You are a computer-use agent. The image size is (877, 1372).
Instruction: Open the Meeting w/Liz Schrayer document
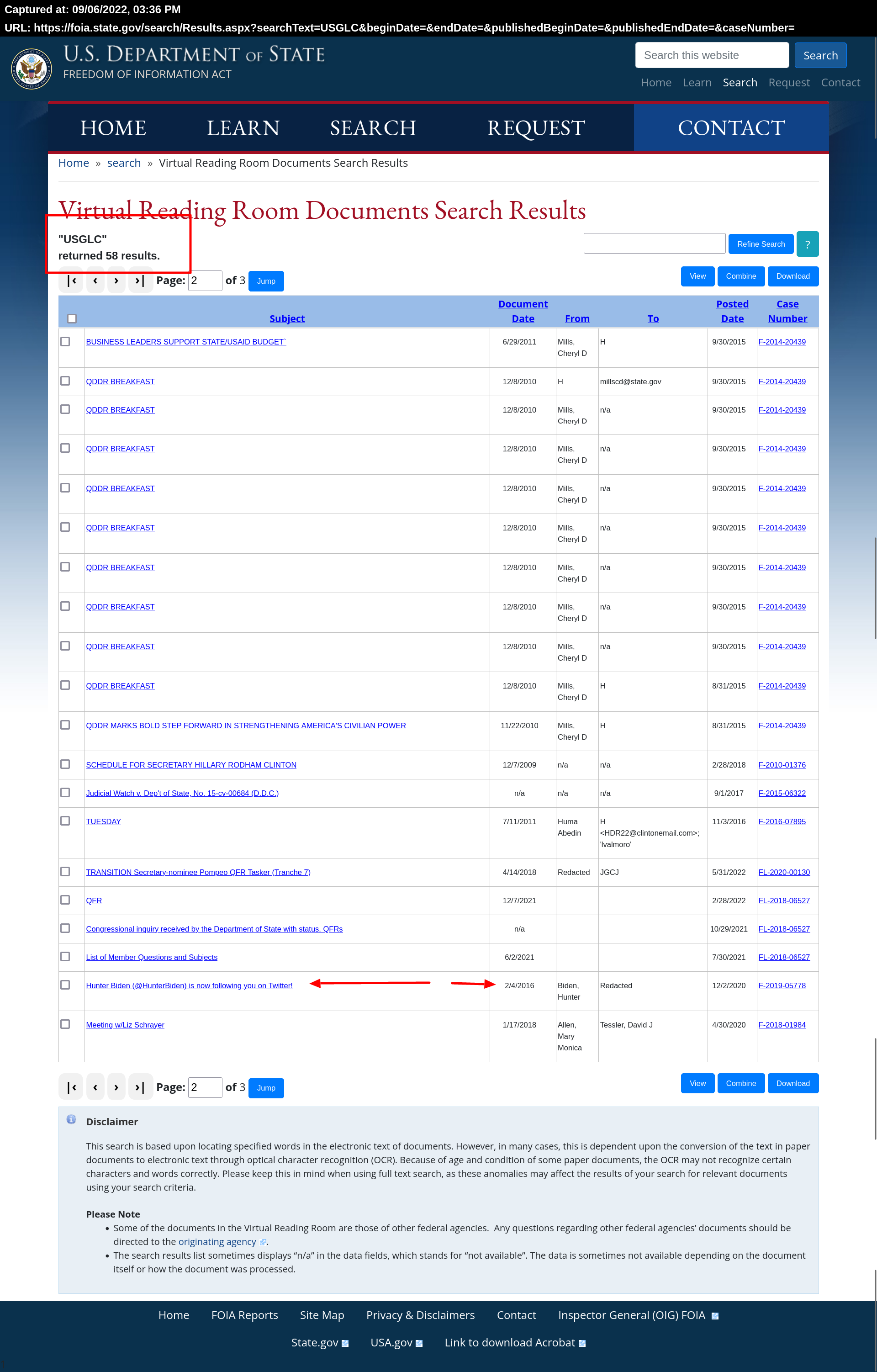[x=125, y=1024]
